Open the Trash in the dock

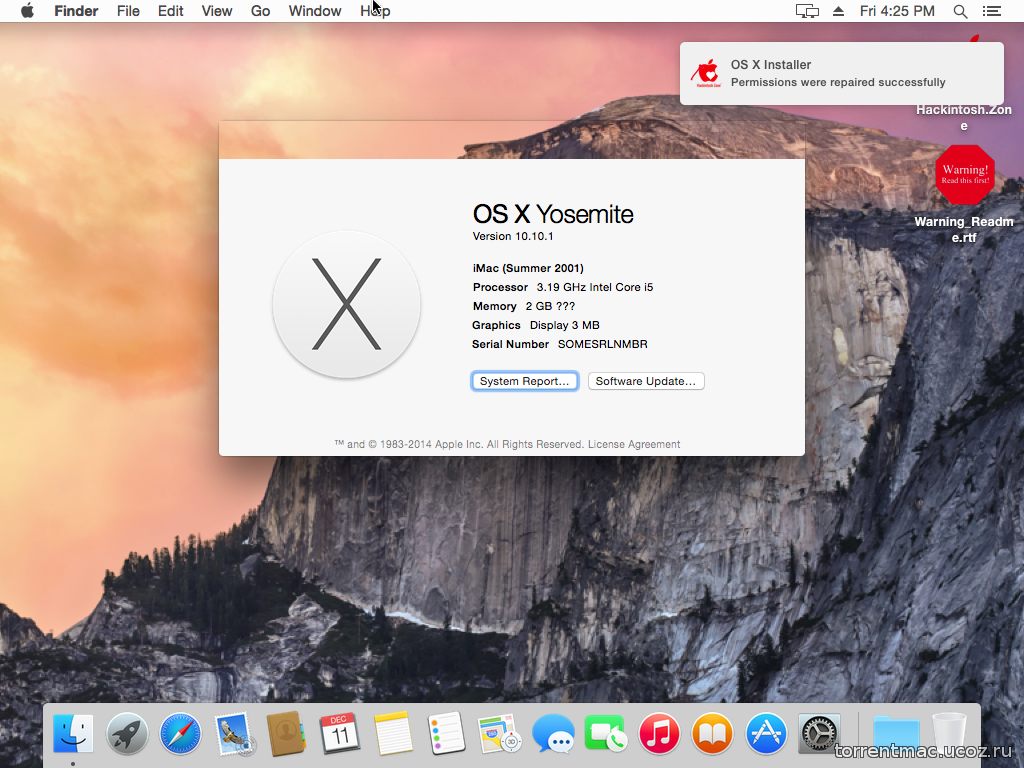coord(949,733)
